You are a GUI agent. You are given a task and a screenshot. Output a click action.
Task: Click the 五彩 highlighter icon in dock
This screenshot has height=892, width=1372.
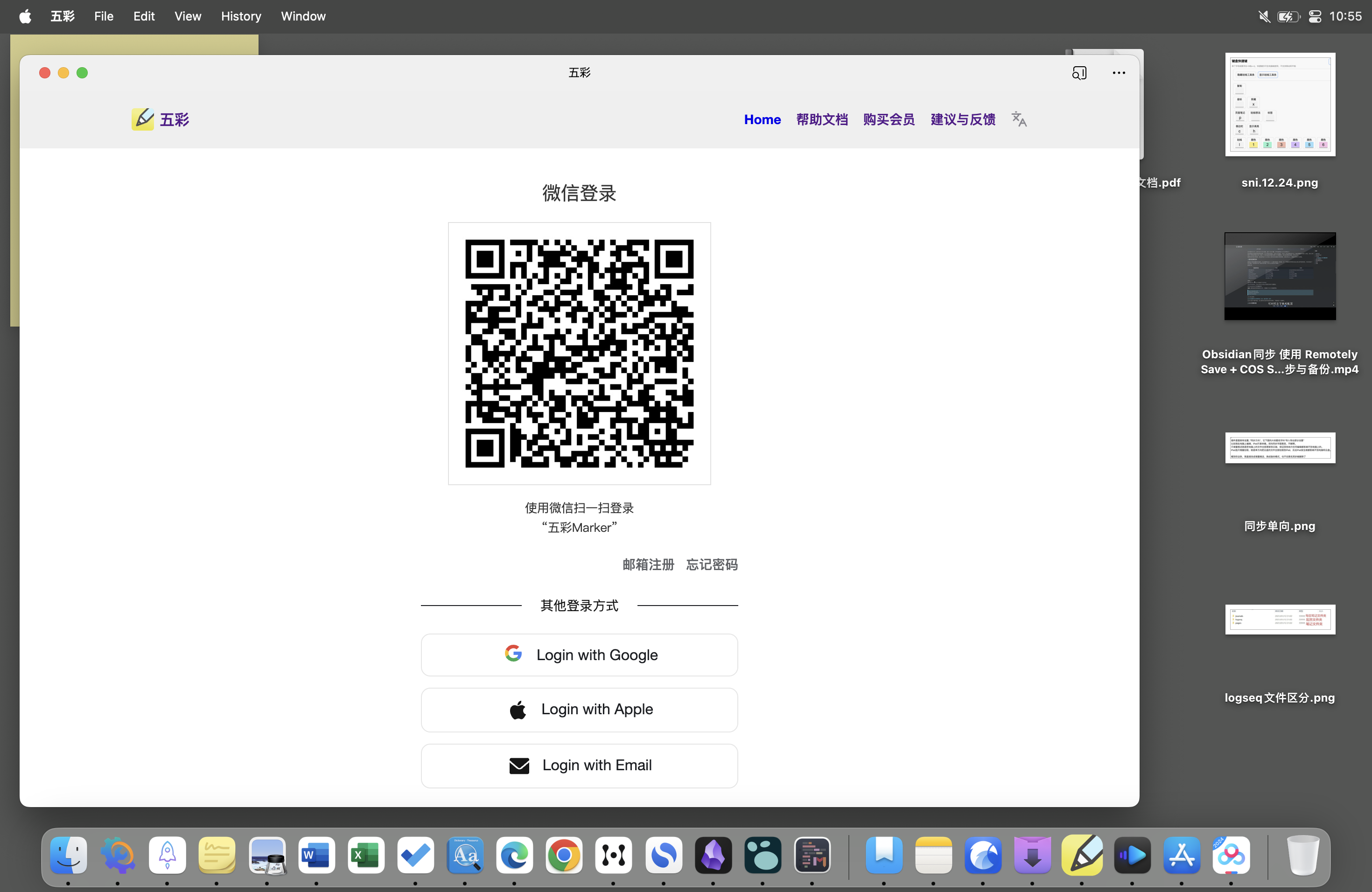1082,855
